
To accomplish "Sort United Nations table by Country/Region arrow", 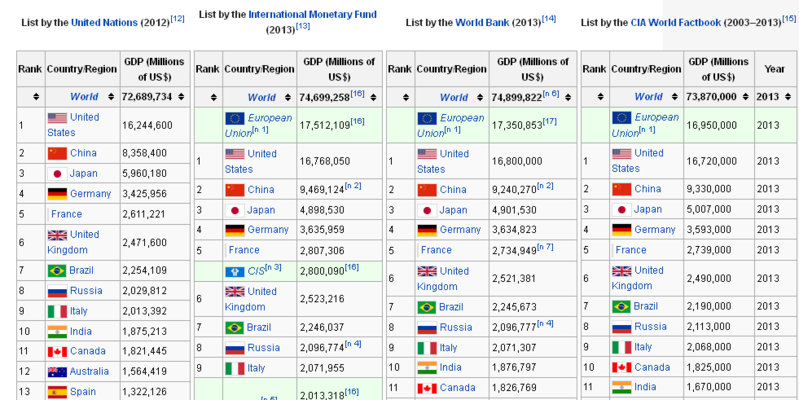I will click(x=111, y=97).
